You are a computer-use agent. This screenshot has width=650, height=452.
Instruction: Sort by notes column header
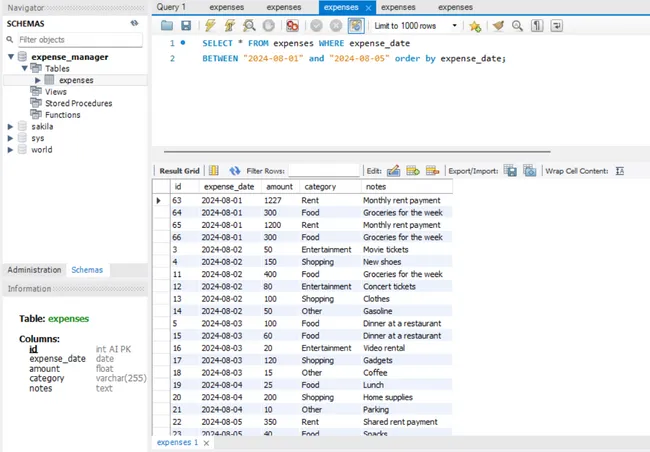coord(407,187)
